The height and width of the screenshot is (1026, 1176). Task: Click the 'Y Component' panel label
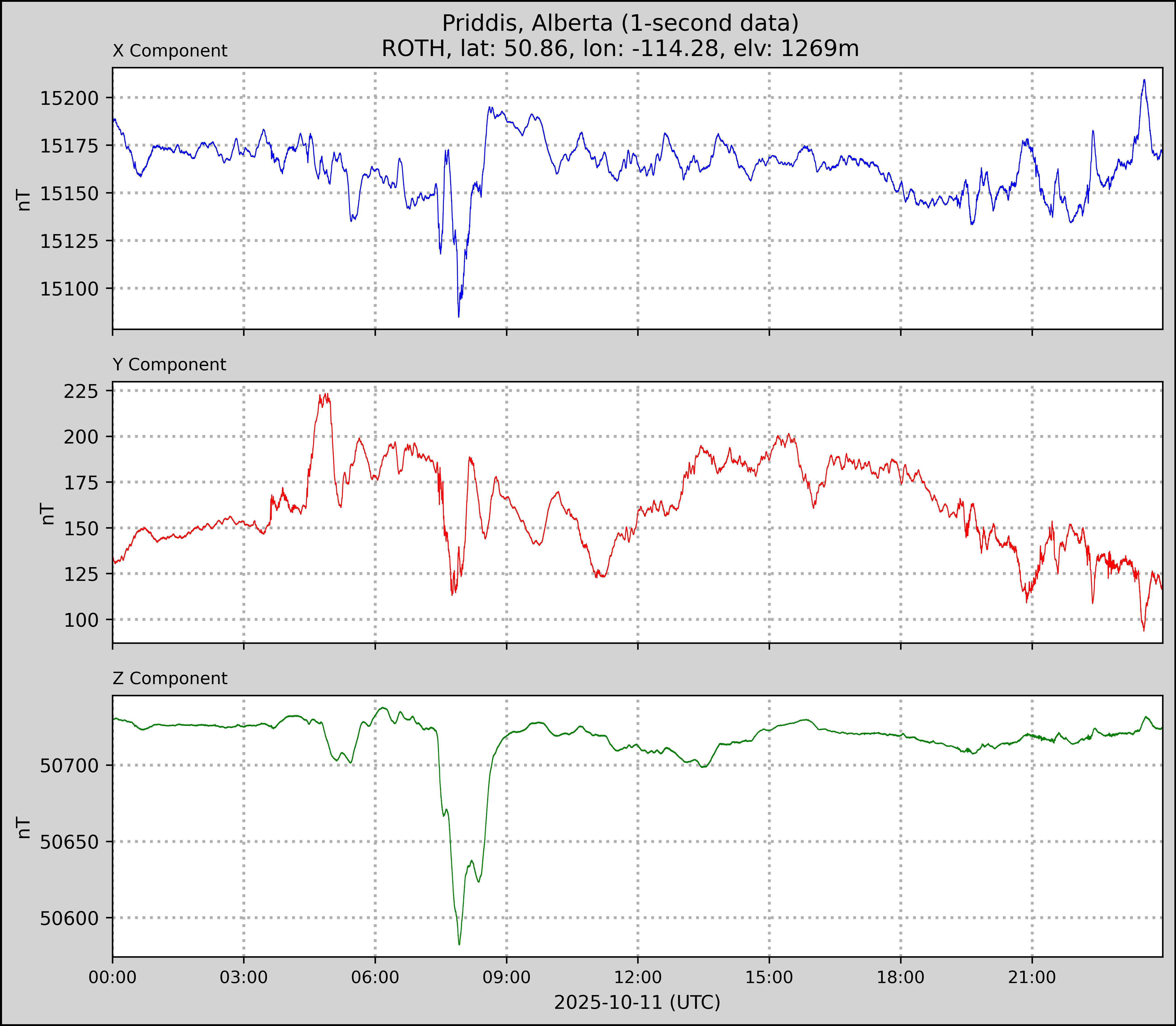(x=169, y=365)
